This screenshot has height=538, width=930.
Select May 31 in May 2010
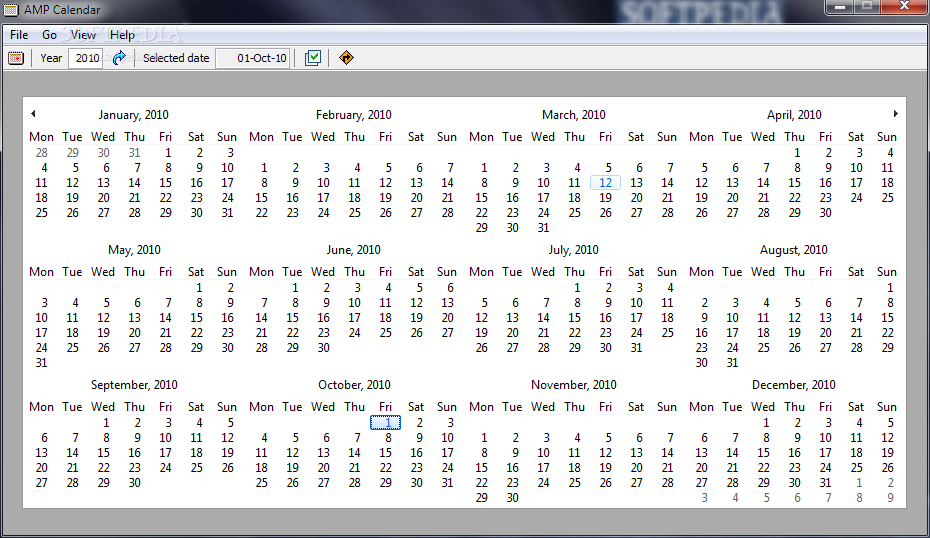pyautogui.click(x=41, y=362)
